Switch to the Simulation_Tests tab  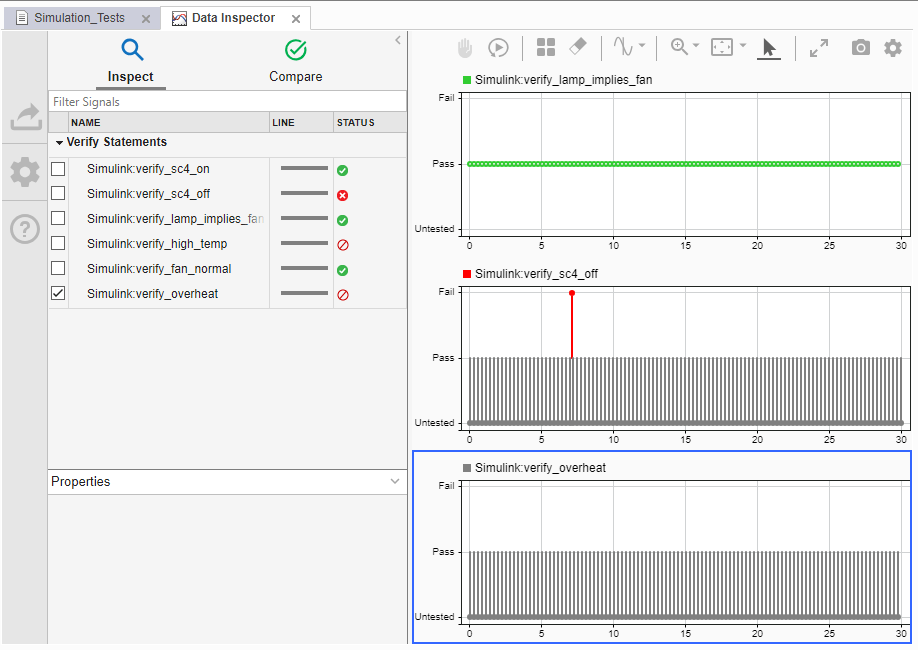(79, 18)
